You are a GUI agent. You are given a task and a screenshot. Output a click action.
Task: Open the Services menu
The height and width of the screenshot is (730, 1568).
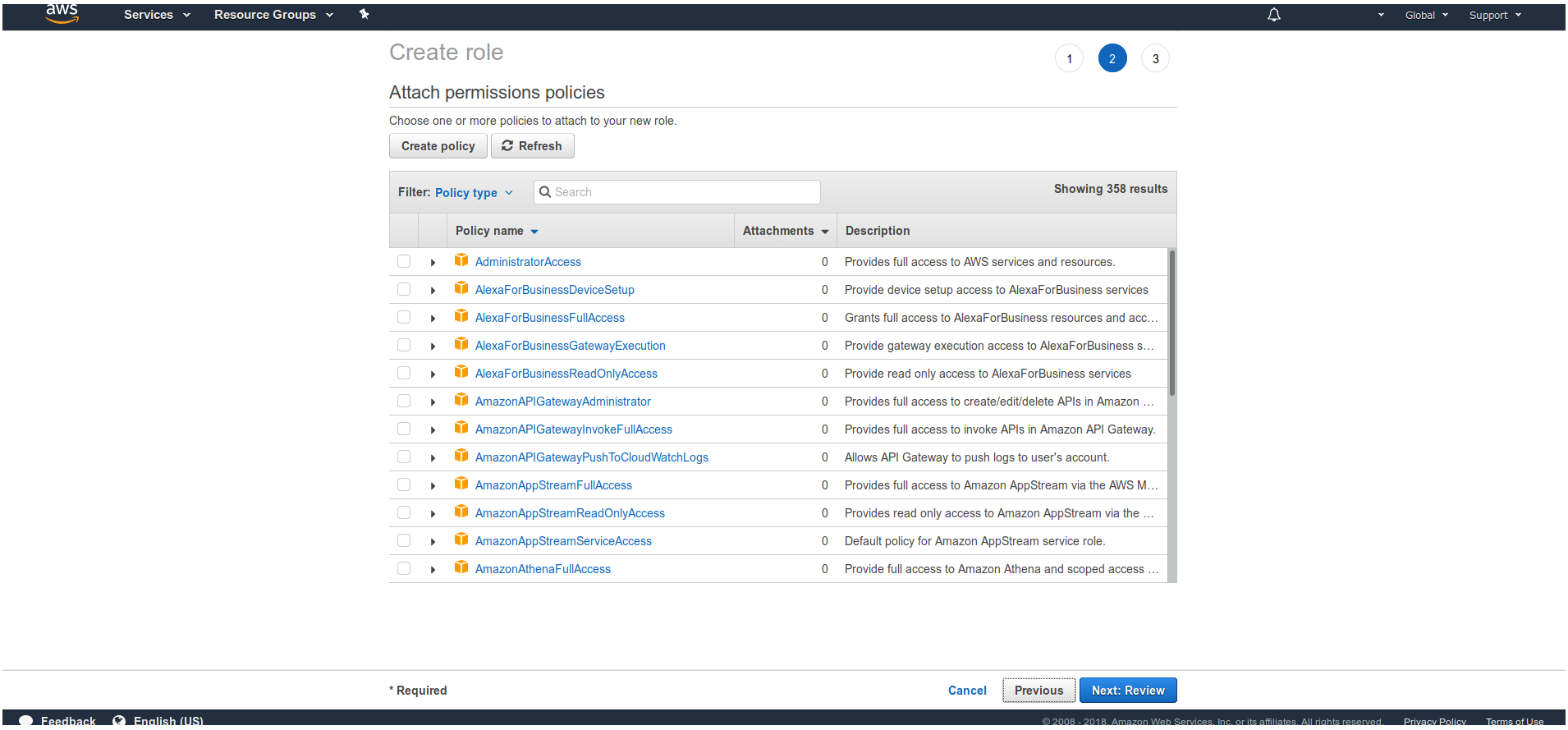(156, 15)
